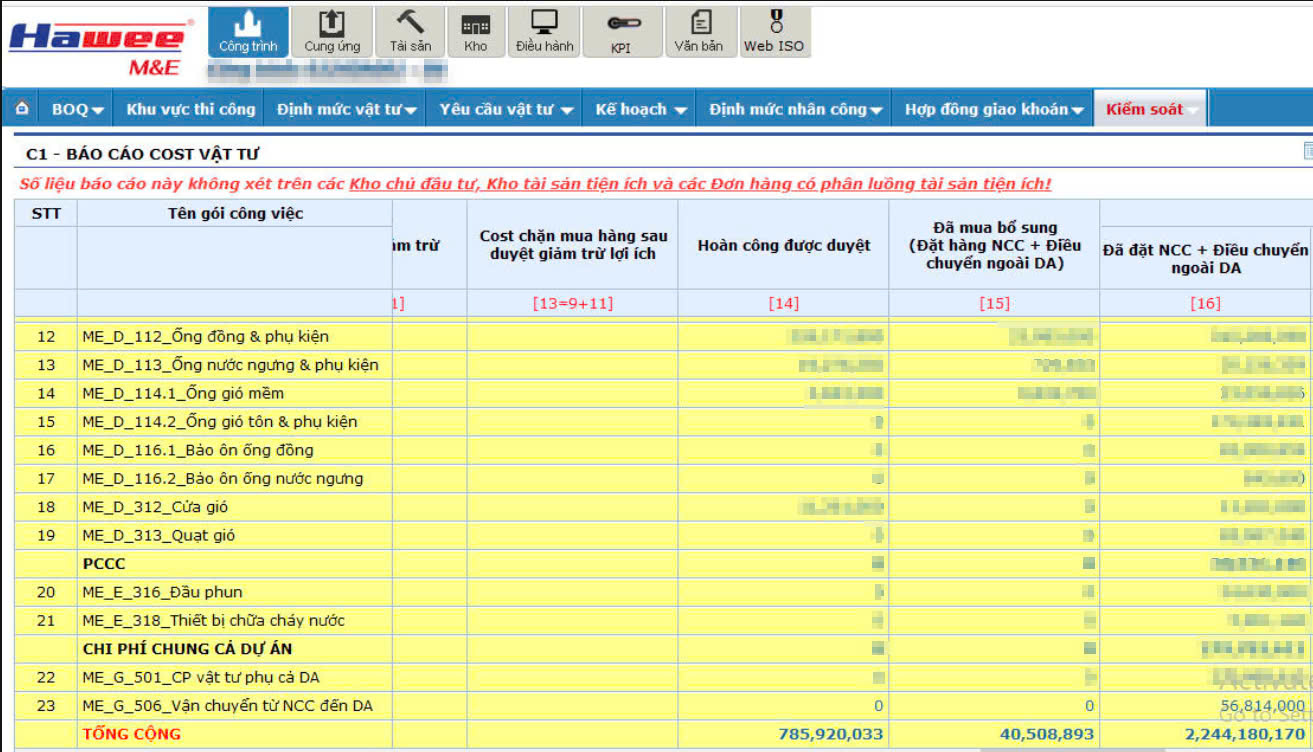Expand the Định mức nhân công dropdown

tap(796, 110)
